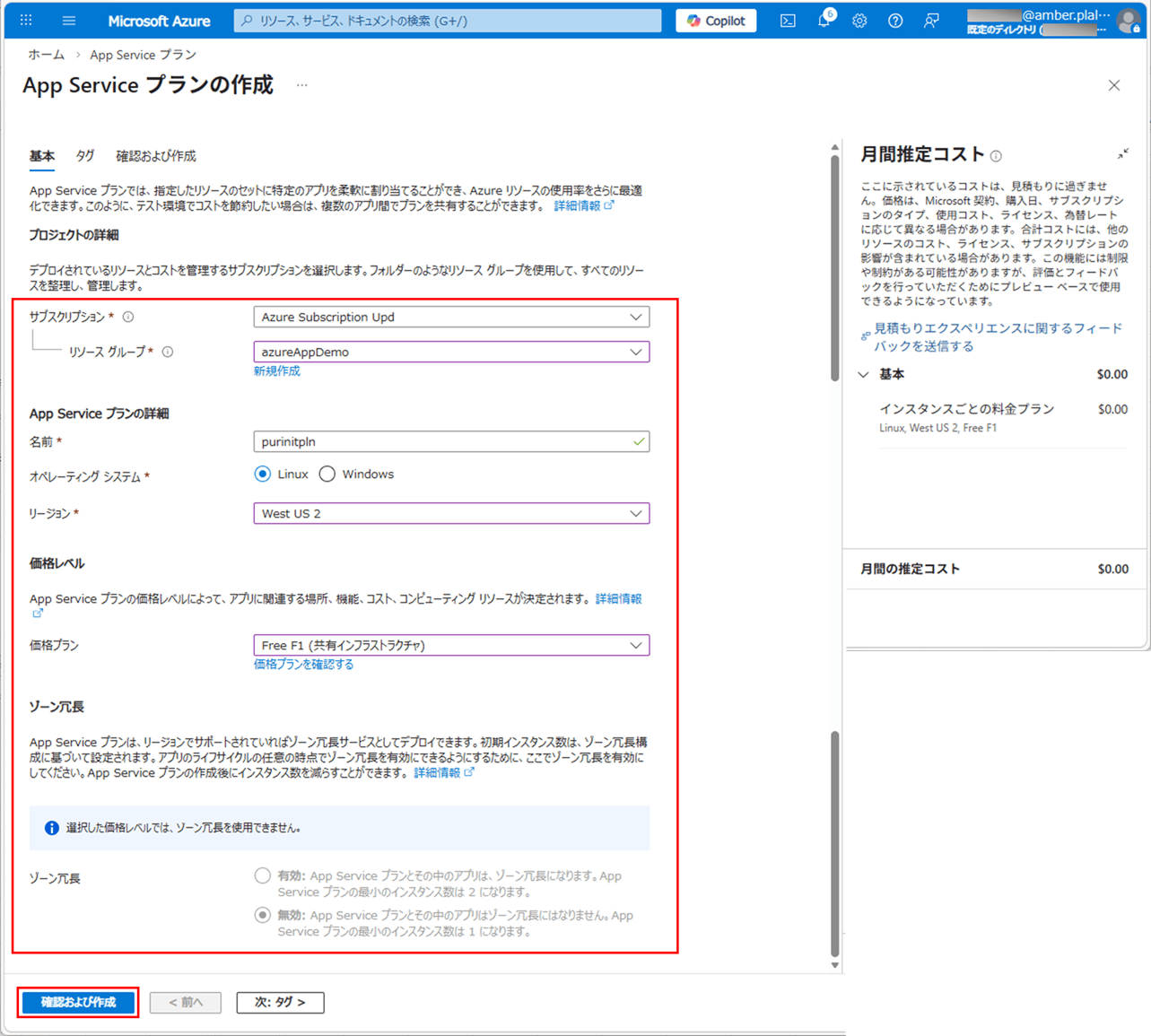Open the Azure app launcher grid icon
The image size is (1151, 1036).
pos(26,21)
